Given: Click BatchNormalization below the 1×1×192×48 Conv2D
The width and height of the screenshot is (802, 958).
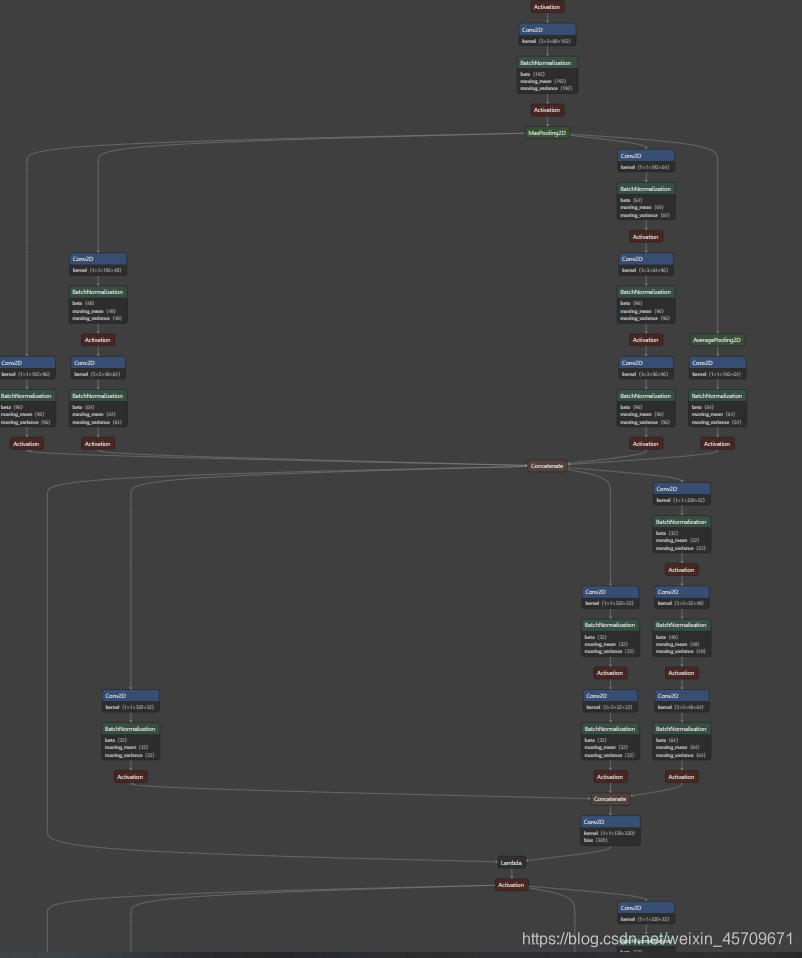Looking at the screenshot, I should point(98,304).
